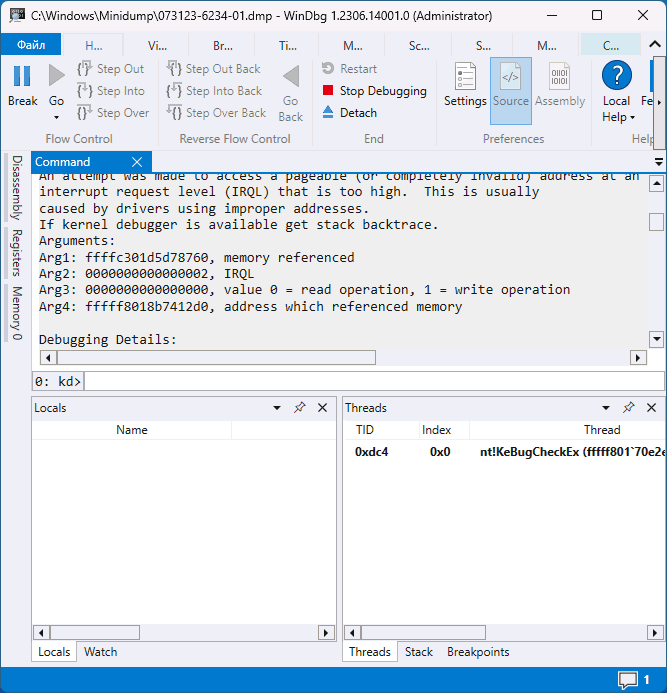Click the Locals horizontal scrollbar thumb

(95, 633)
